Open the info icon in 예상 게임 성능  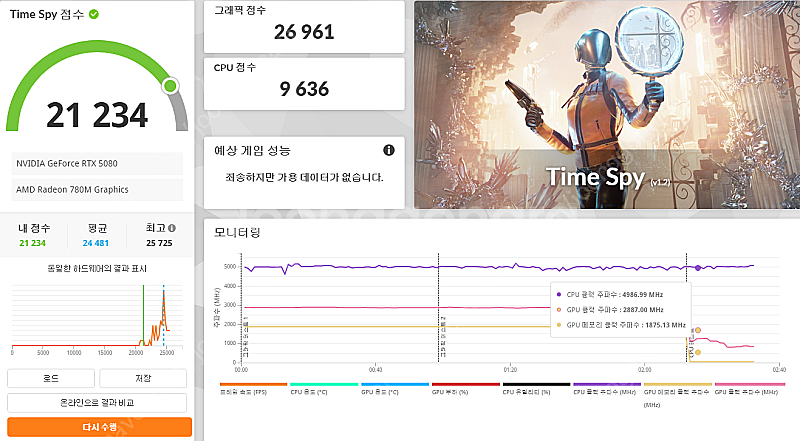point(389,150)
